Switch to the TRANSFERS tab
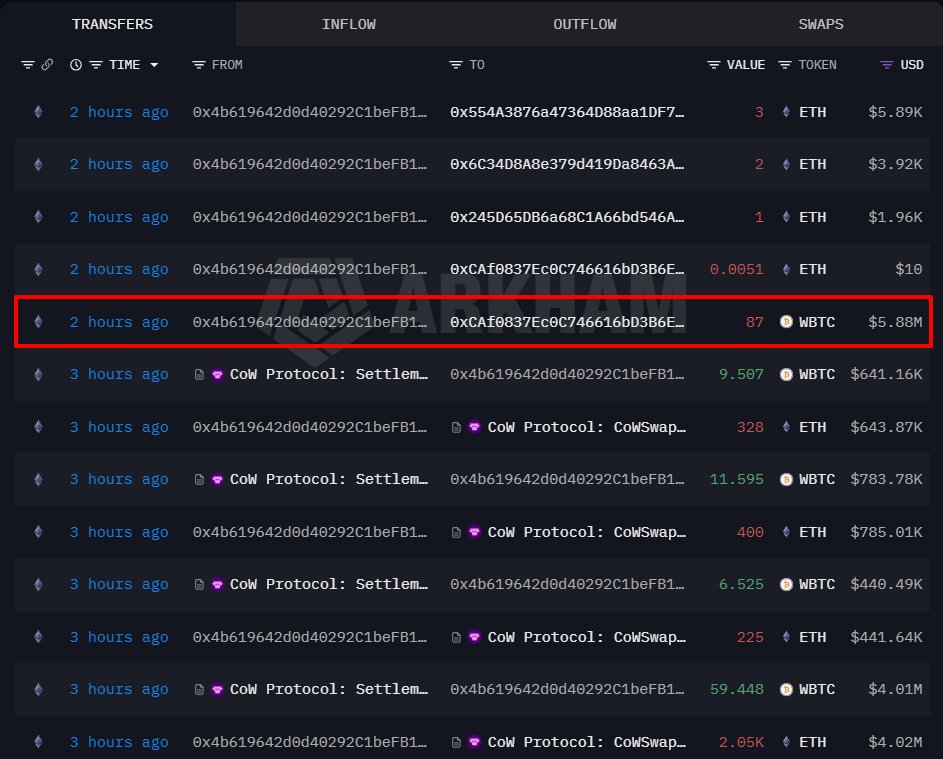Viewport: 943px width, 759px height. (112, 24)
